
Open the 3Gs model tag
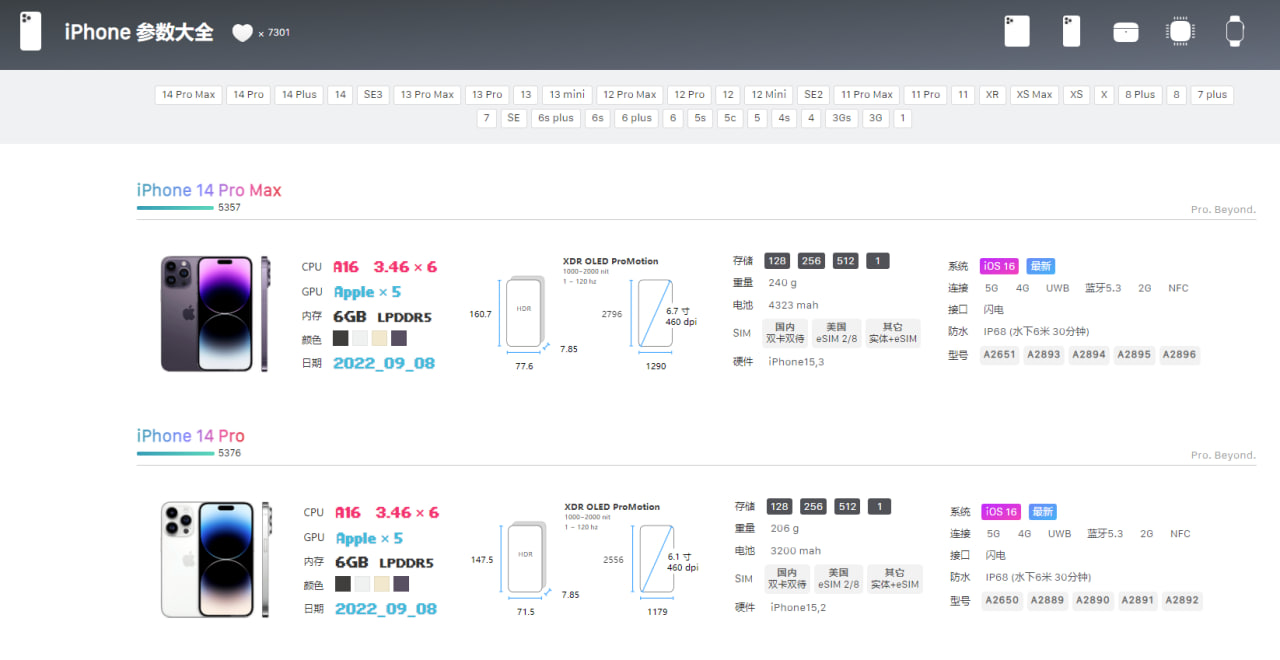pyautogui.click(x=843, y=118)
